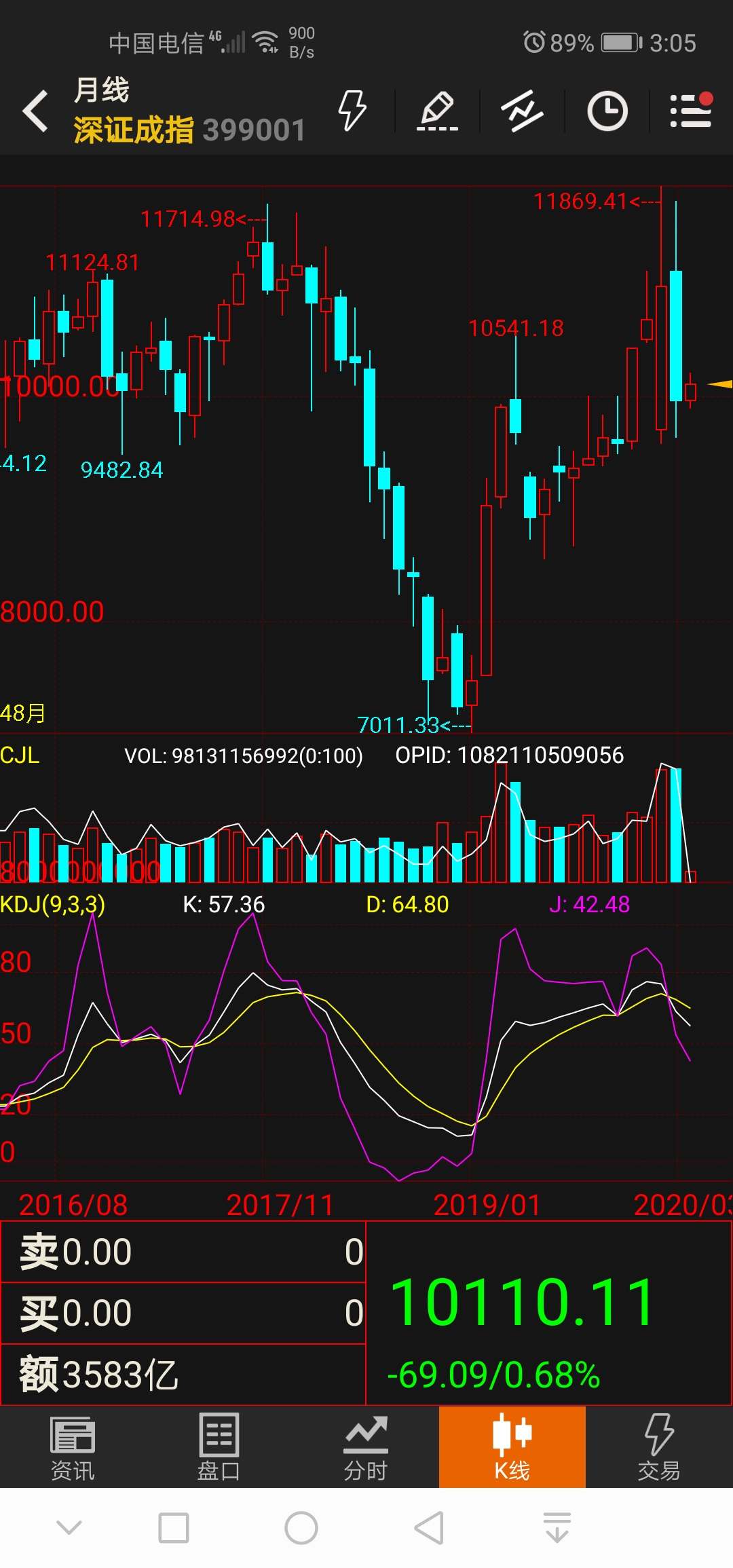The width and height of the screenshot is (733, 1568).
Task: Tap the VOL volume readout
Action: (x=244, y=755)
